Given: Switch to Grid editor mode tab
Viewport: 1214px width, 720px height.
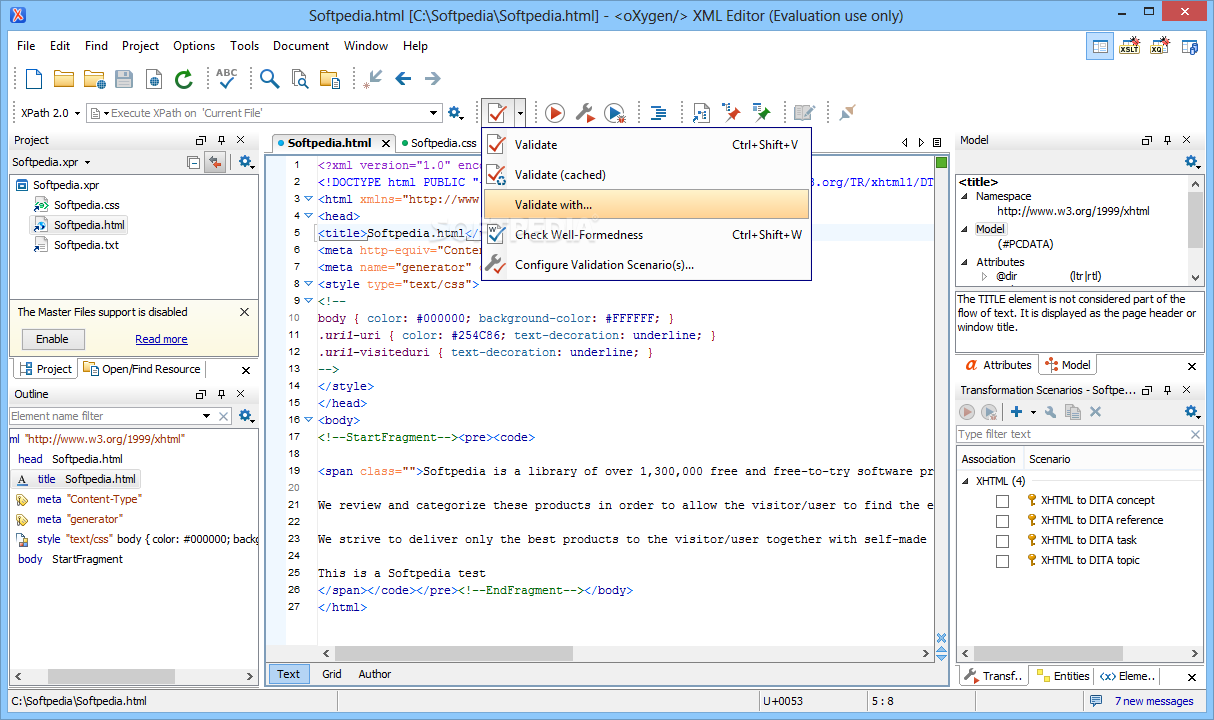Looking at the screenshot, I should (332, 674).
